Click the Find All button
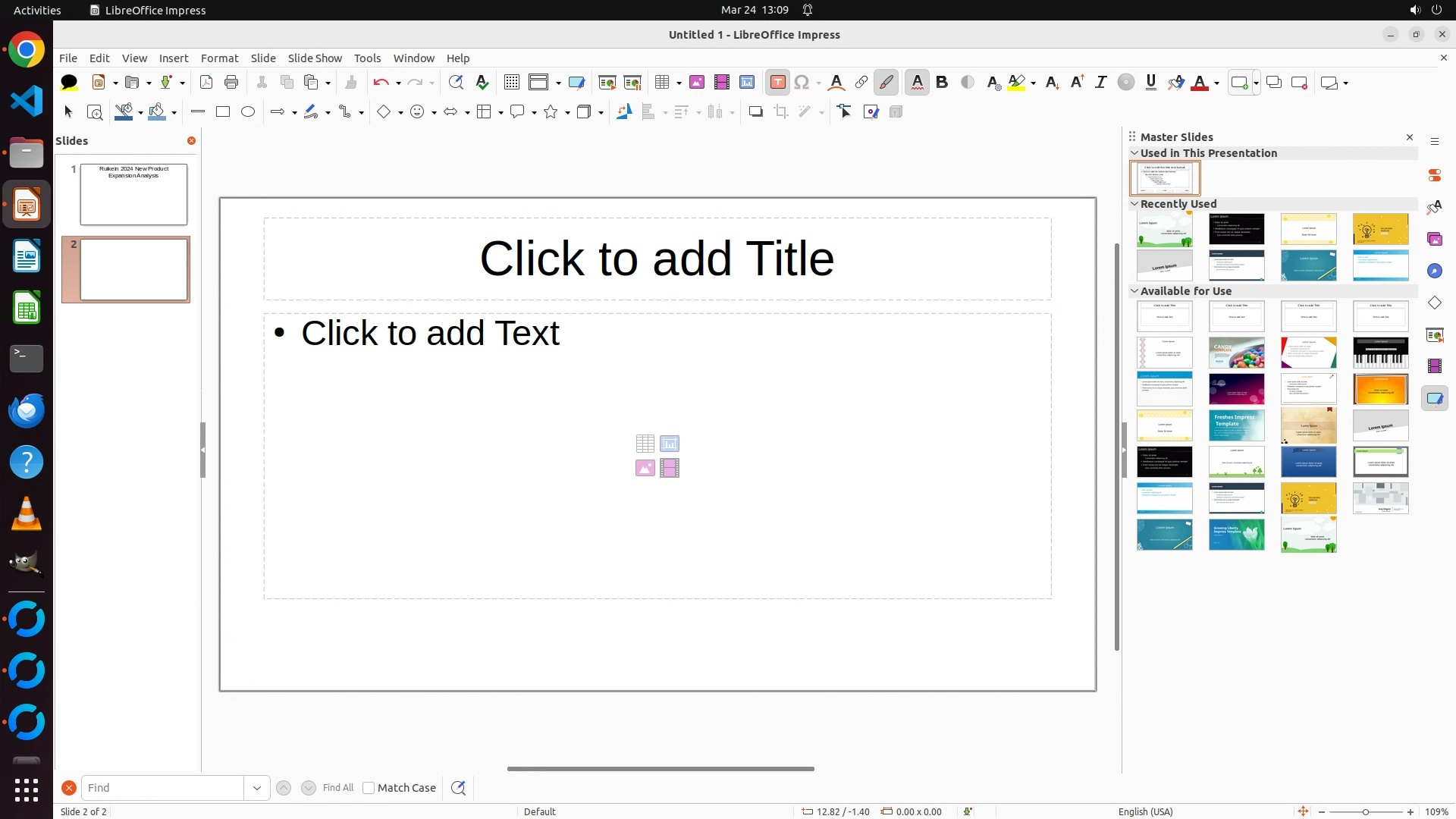This screenshot has width=1456, height=819. coord(338,788)
